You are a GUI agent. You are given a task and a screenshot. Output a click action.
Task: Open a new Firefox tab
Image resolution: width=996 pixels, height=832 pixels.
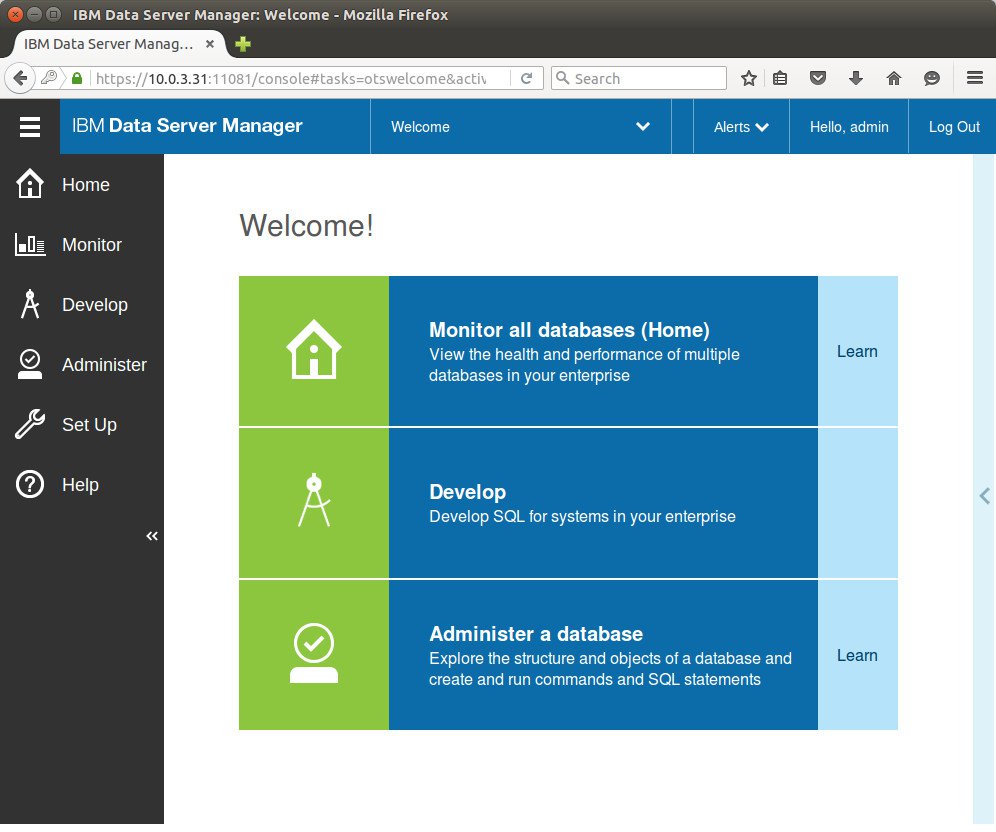click(243, 44)
